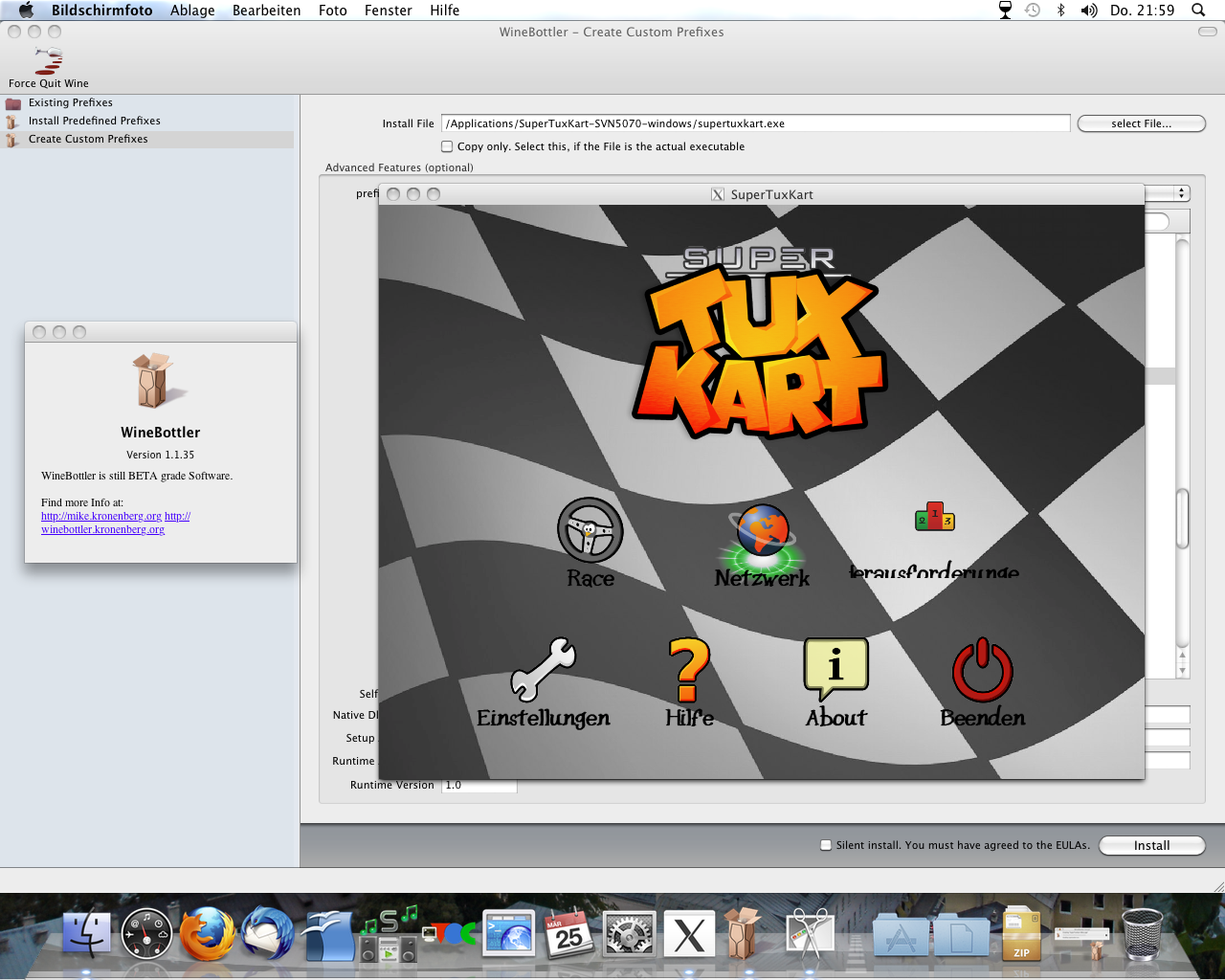Open Install Predefined Prefixes in the sidebar
The width and height of the screenshot is (1225, 980).
pos(94,121)
